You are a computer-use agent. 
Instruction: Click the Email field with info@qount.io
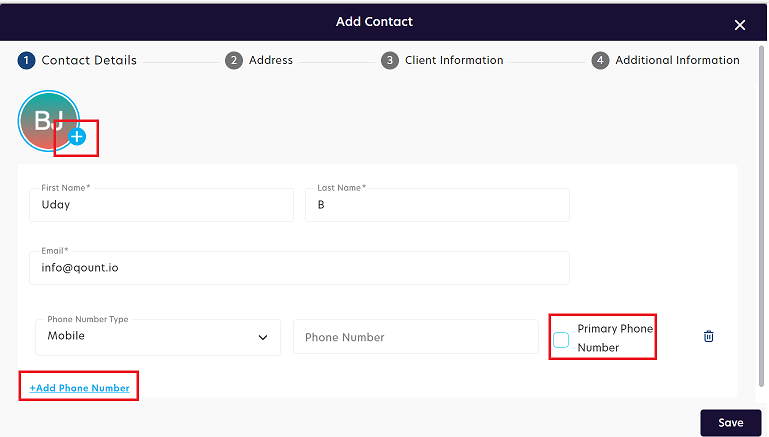(x=299, y=268)
